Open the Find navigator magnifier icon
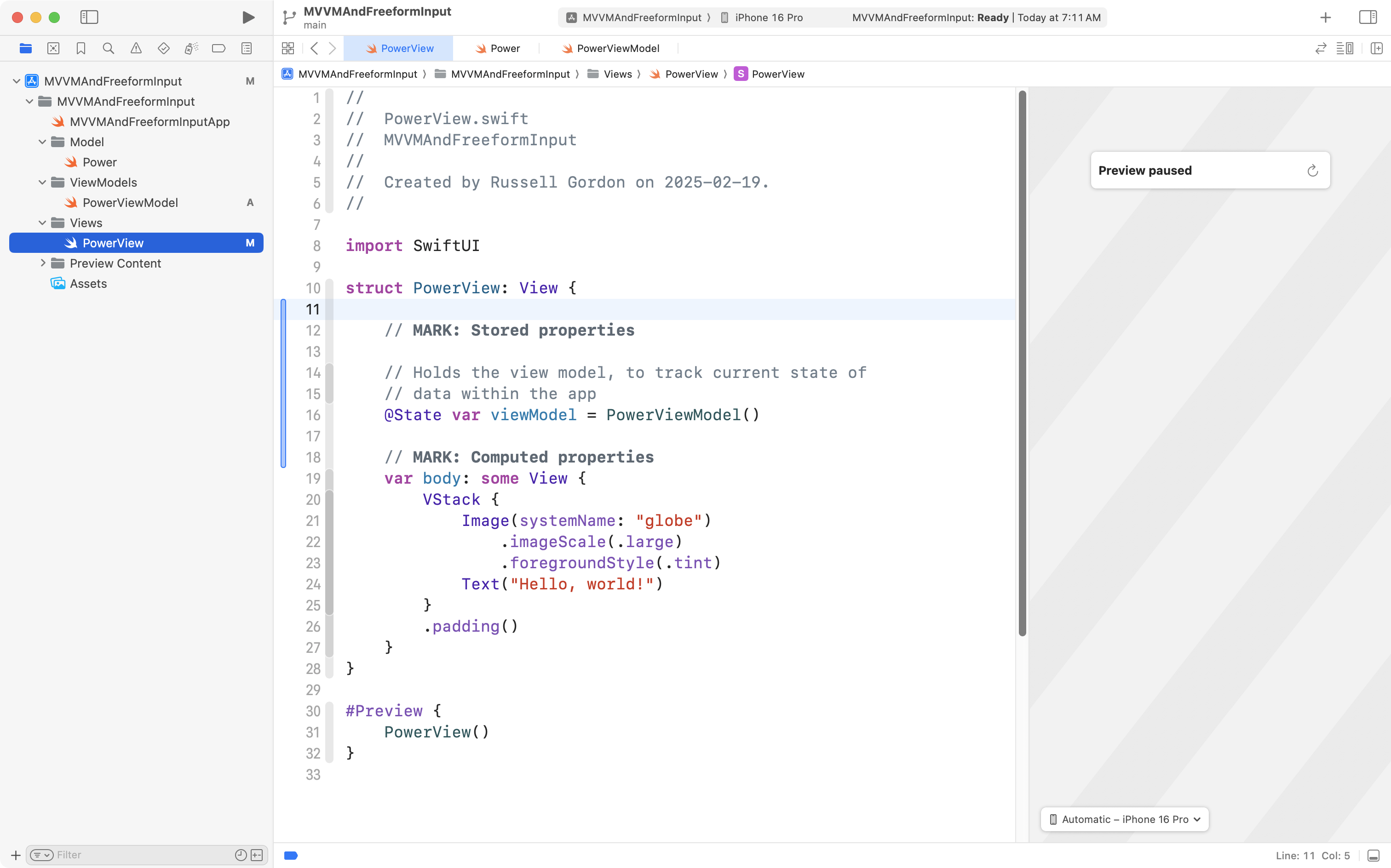Screen dimensions: 1391x868 (x=108, y=48)
